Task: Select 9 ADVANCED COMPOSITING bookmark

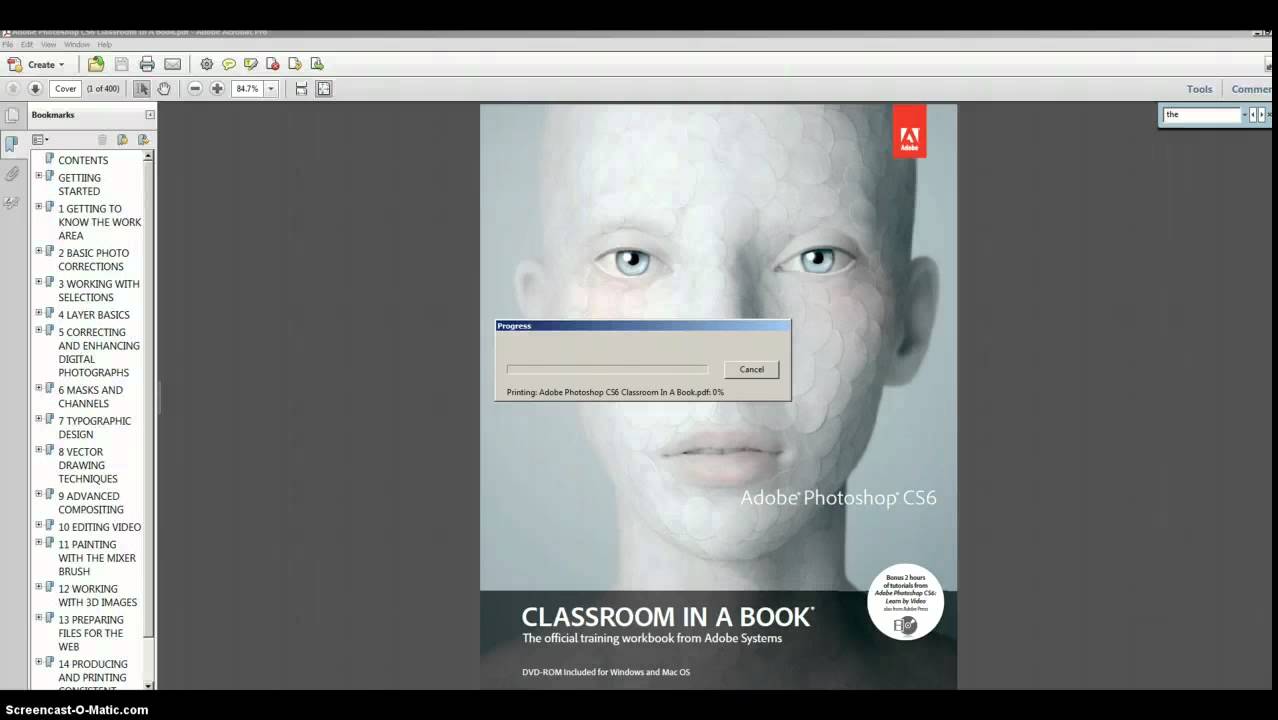Action: (91, 502)
